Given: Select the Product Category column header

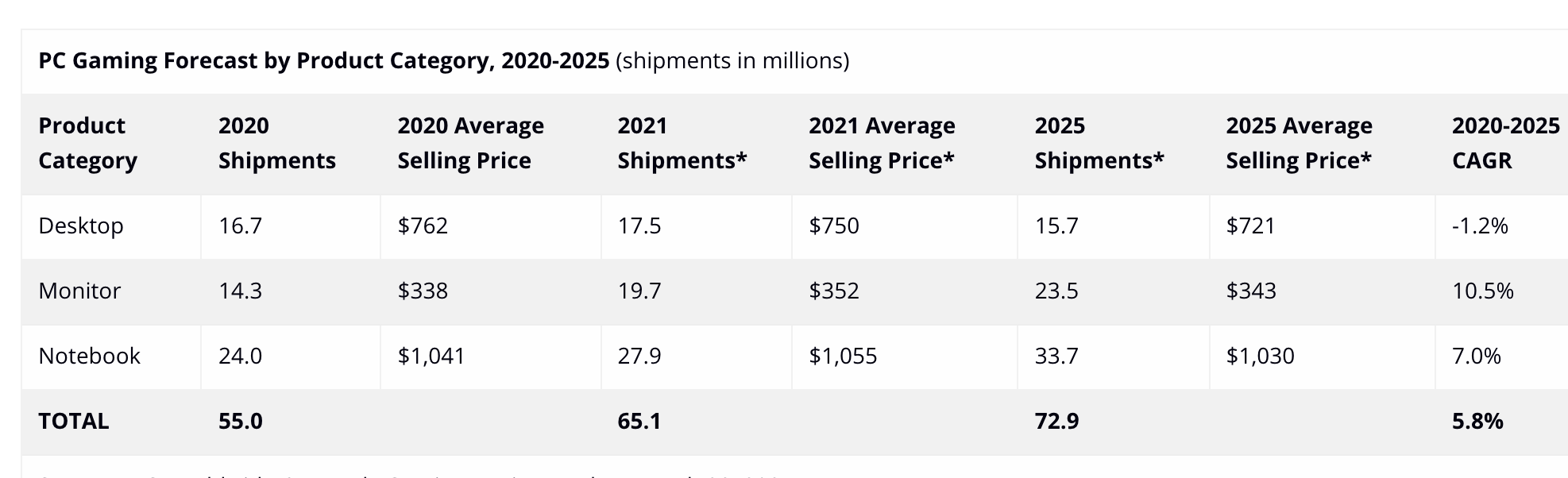Looking at the screenshot, I should [87, 143].
